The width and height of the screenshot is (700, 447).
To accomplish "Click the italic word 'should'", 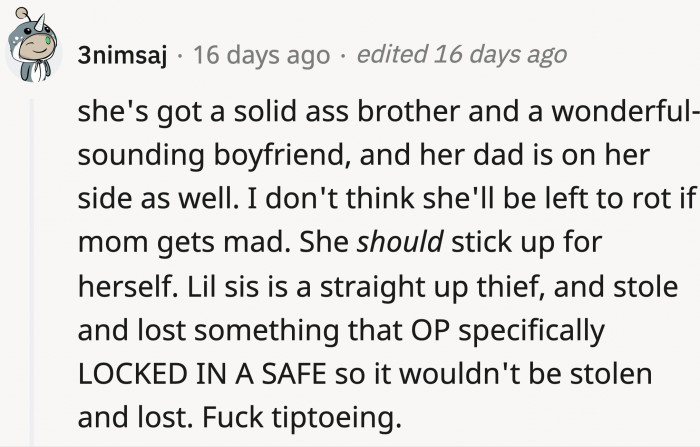I will click(400, 242).
